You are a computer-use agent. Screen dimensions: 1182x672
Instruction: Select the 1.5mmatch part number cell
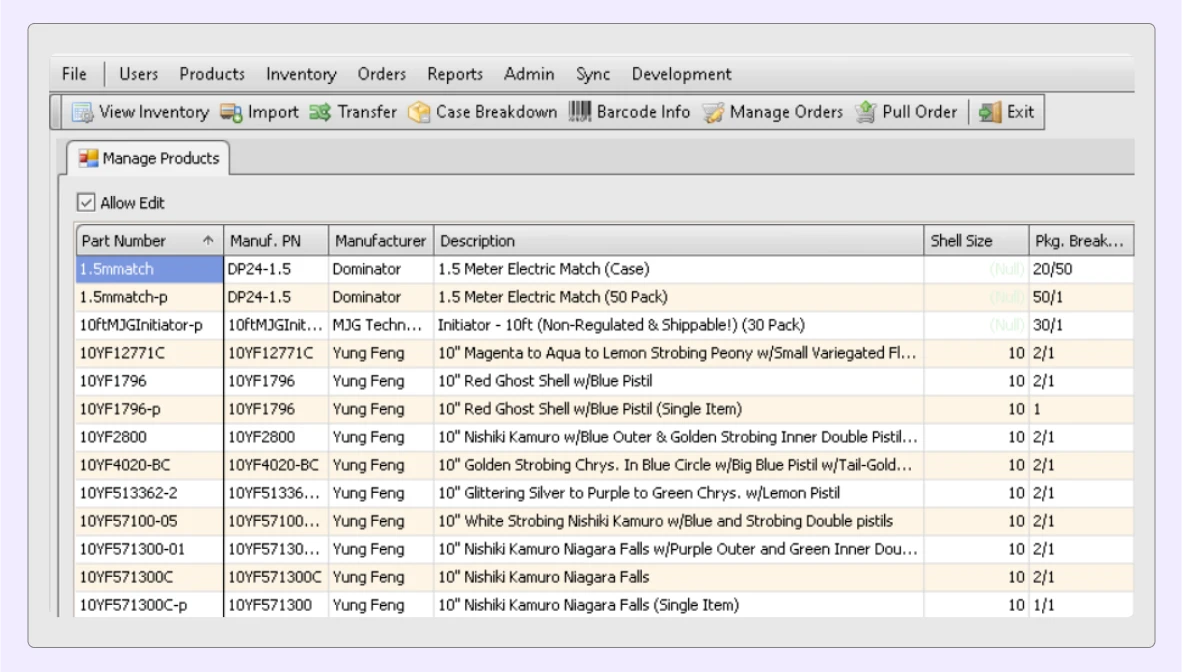pyautogui.click(x=149, y=269)
